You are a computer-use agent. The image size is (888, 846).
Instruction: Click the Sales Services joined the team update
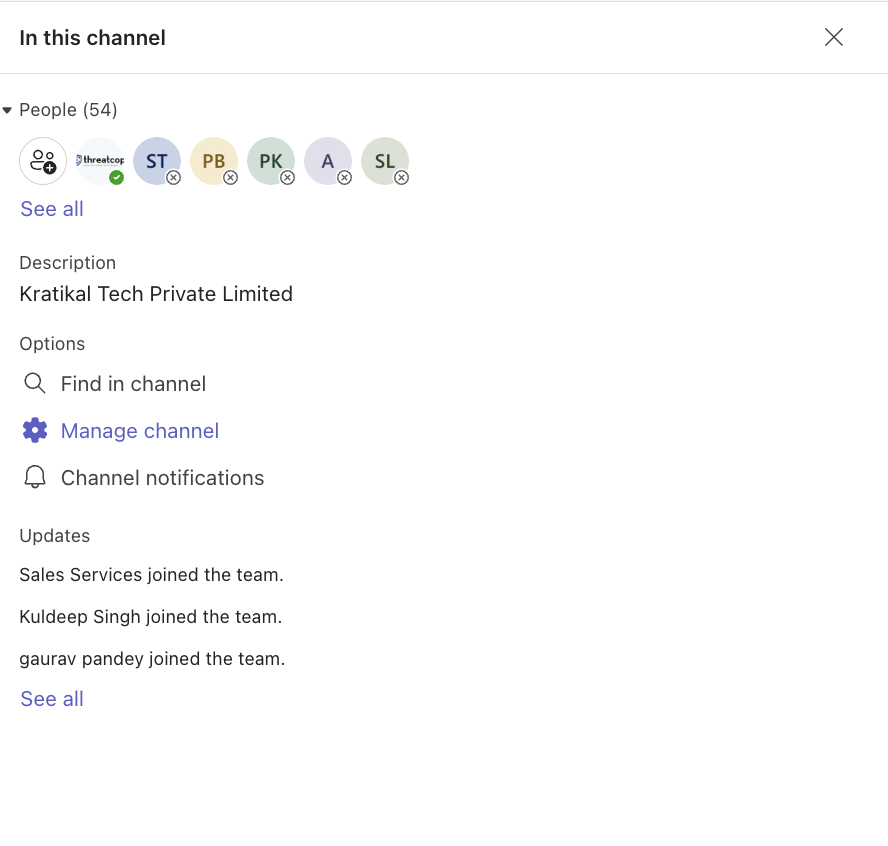(151, 575)
